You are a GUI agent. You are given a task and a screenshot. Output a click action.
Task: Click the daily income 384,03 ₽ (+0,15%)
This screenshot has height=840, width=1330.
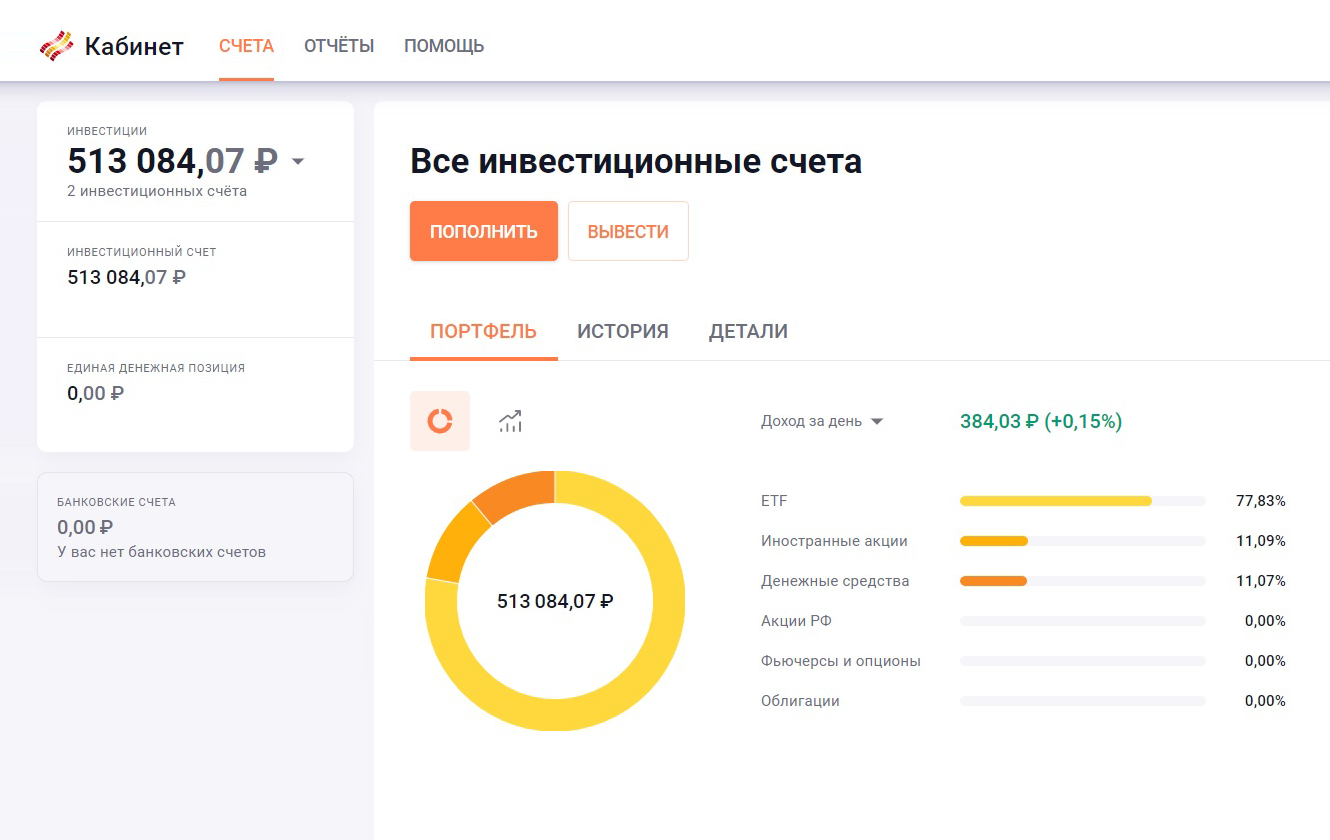point(1041,421)
